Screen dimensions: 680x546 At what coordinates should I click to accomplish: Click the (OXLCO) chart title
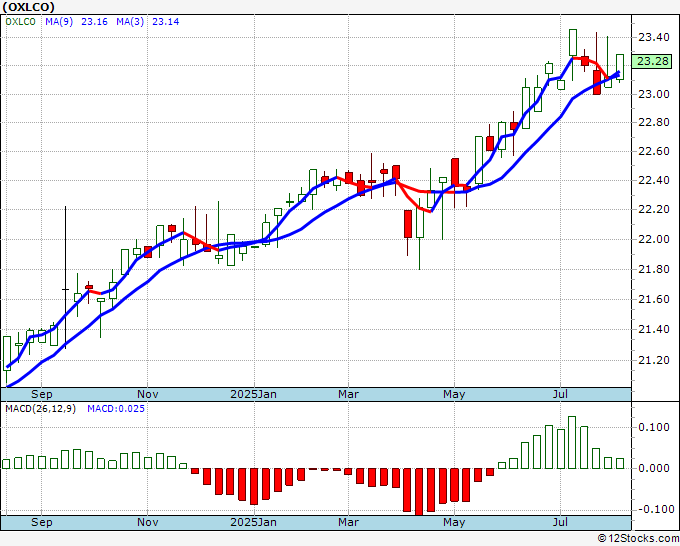coord(28,7)
